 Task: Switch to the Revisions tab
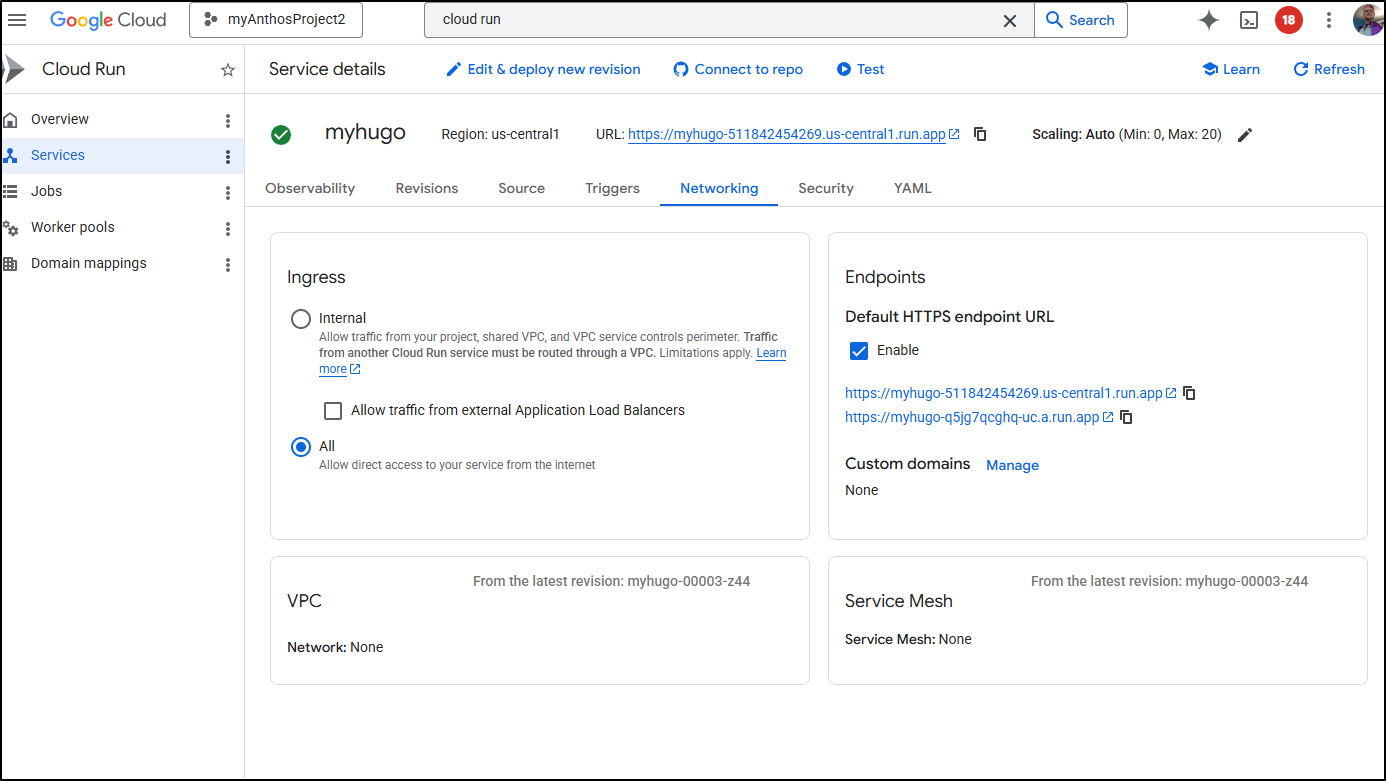426,188
